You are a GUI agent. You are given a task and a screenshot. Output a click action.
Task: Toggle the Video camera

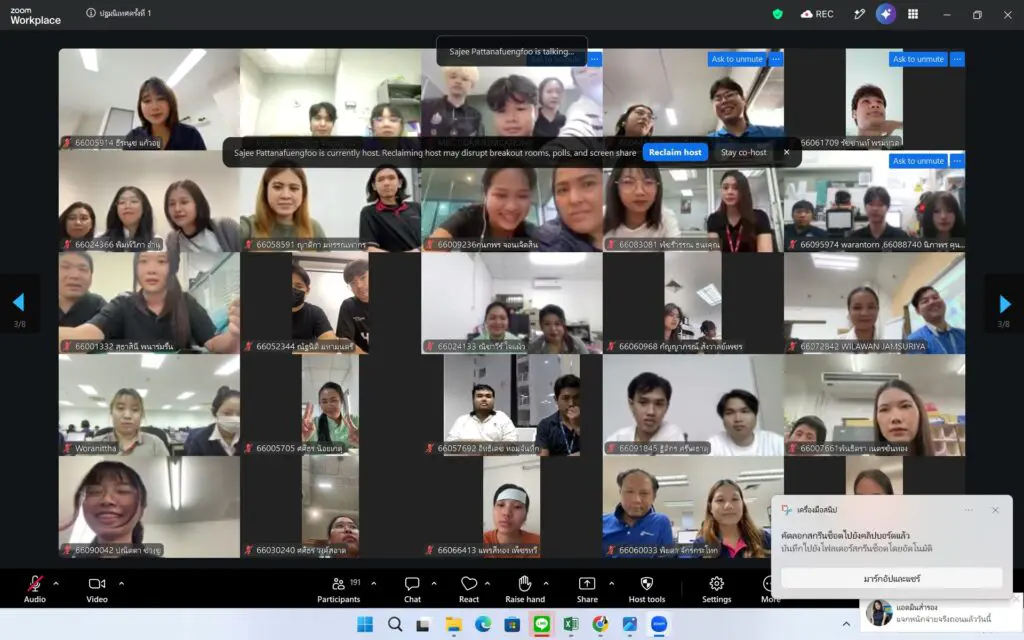[97, 588]
